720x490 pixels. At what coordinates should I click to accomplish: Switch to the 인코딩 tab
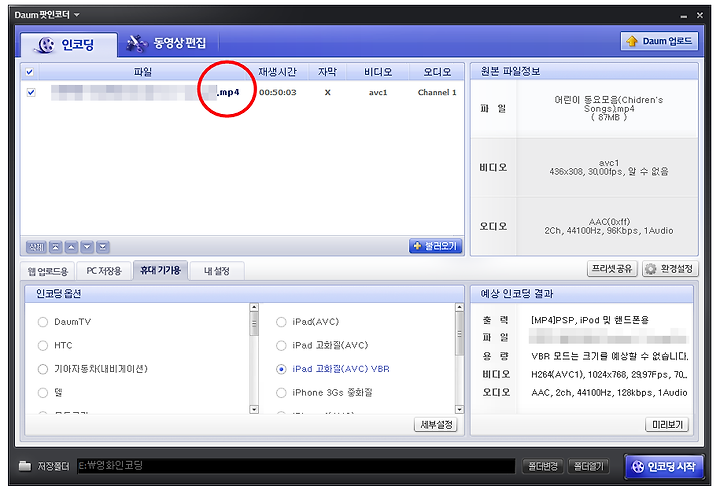tap(68, 45)
